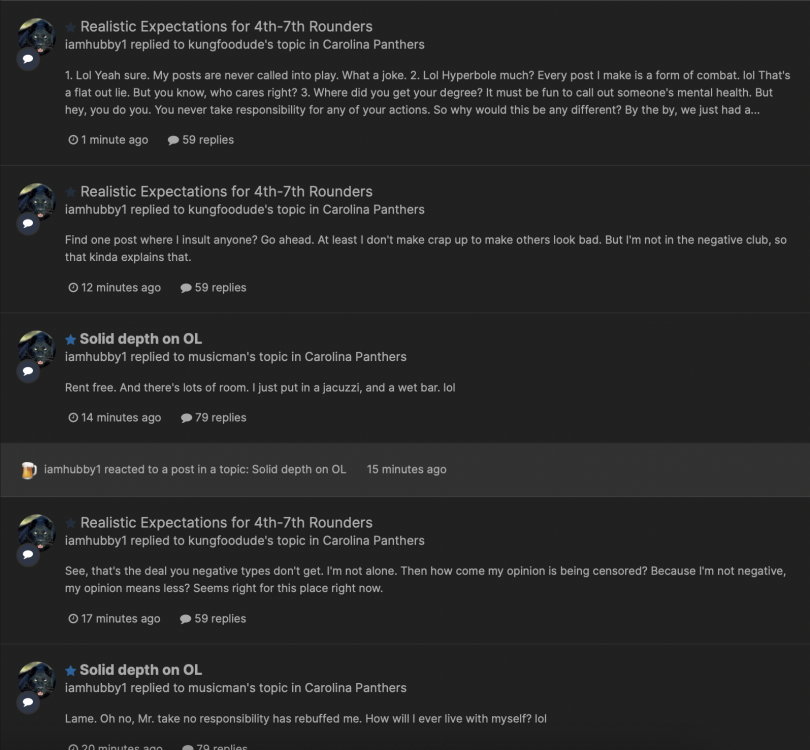
Task: Click blue star beside jacuzzi post's title
Action: [70, 339]
